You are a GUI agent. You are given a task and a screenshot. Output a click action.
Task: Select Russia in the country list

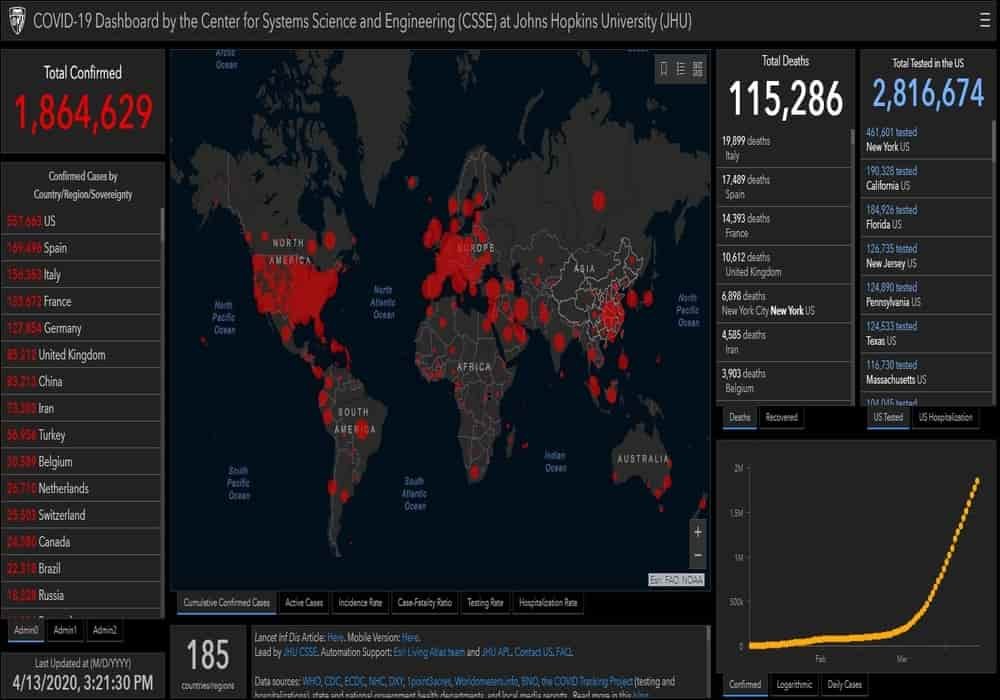(81, 595)
